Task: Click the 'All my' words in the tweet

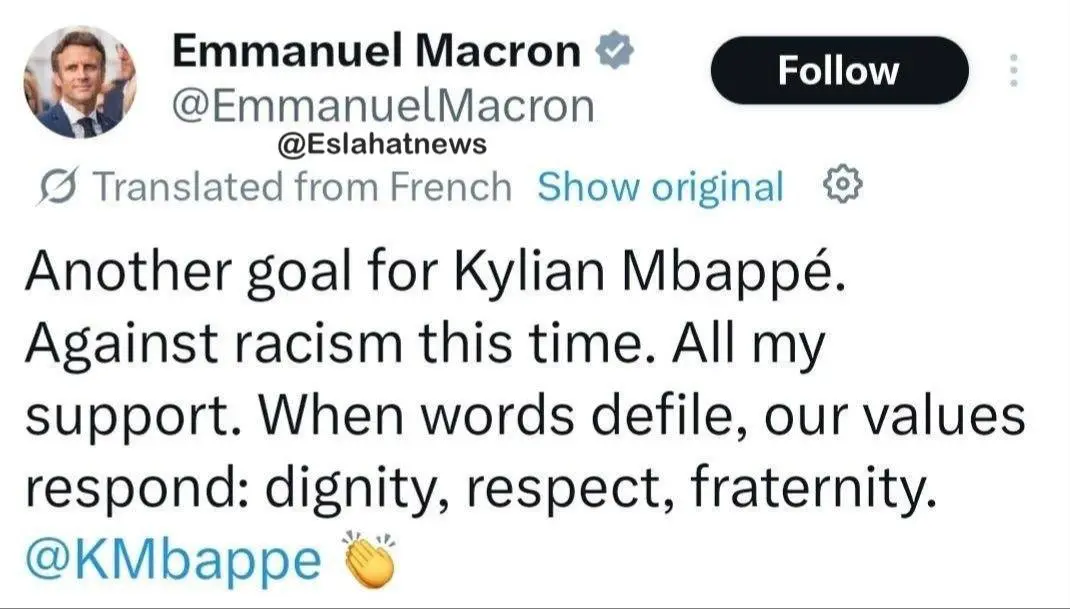Action: coord(749,345)
